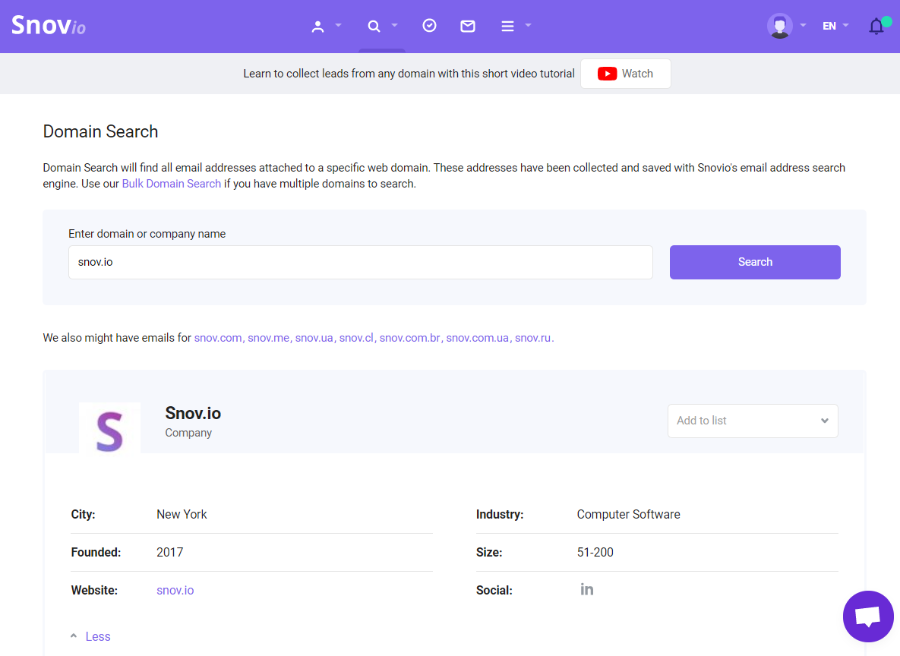Click the Snov.io logo in header
The height and width of the screenshot is (656, 900).
click(x=49, y=26)
